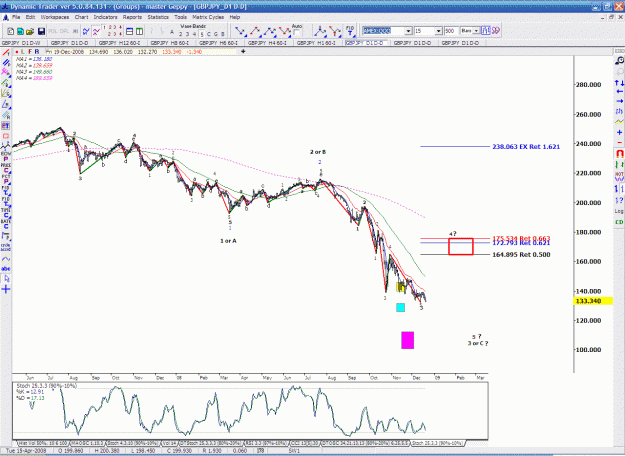
Task: Click the yellow 133.340 current price label
Action: [593, 301]
